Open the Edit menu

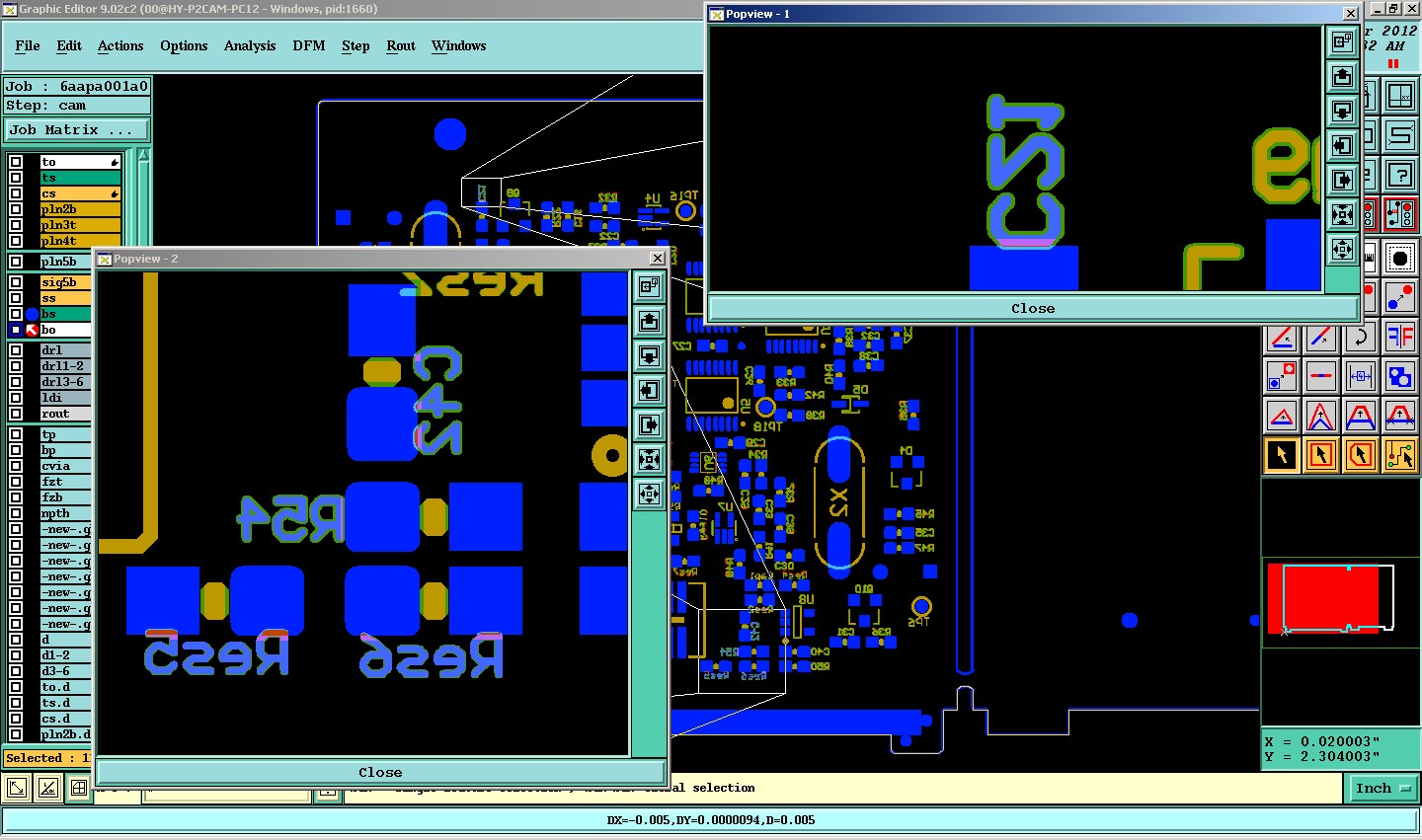tap(69, 45)
